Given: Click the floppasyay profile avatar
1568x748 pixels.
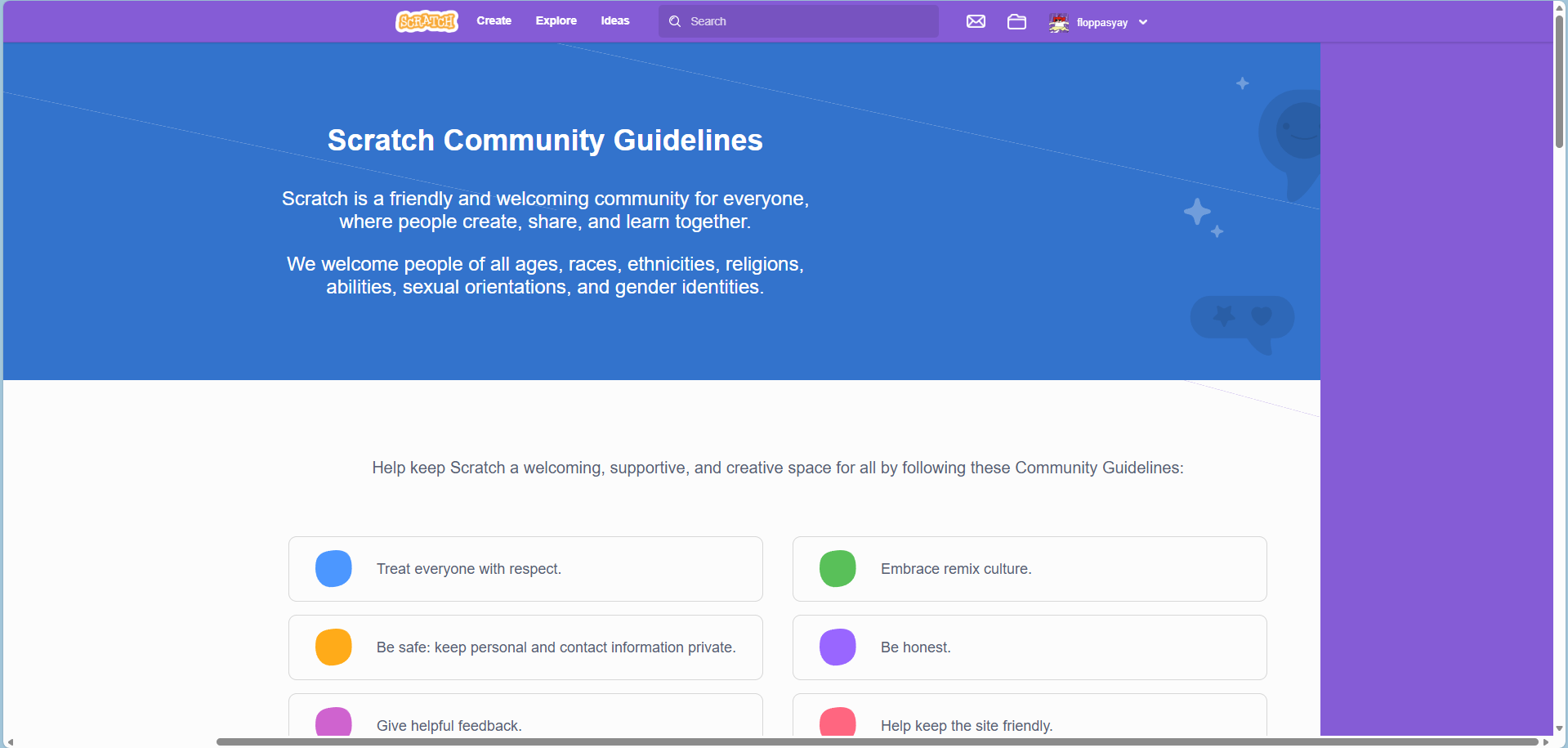Looking at the screenshot, I should 1059,22.
